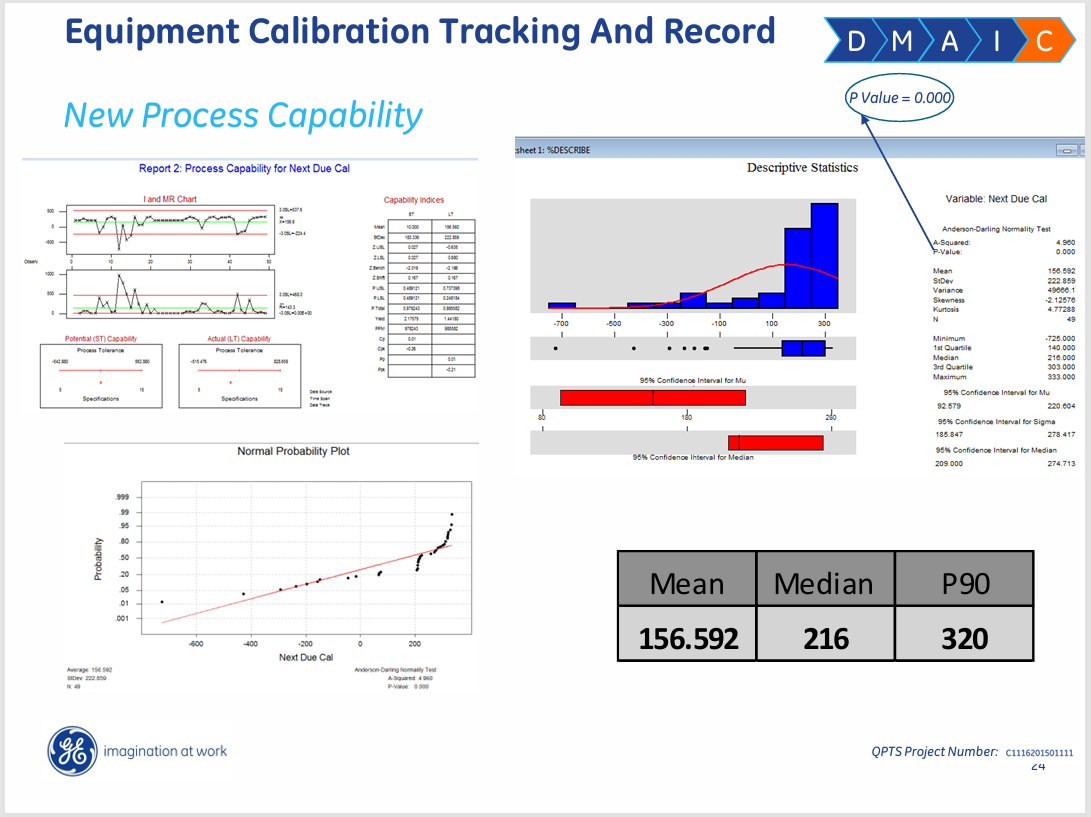This screenshot has height=817, width=1091.
Task: Select the 'P90' header cell in summary table
Action: point(964,579)
